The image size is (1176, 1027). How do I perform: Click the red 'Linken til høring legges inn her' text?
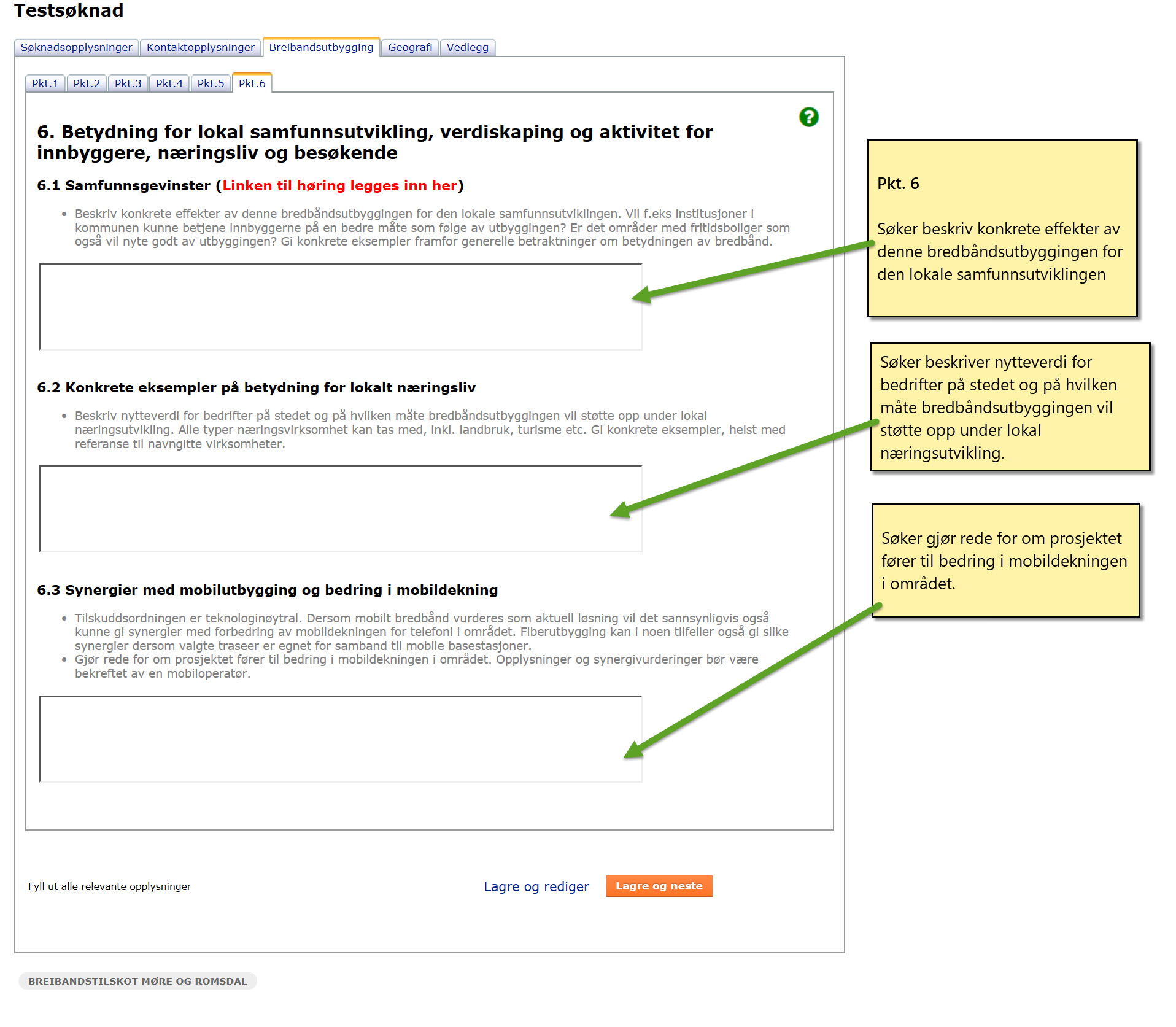[x=339, y=185]
